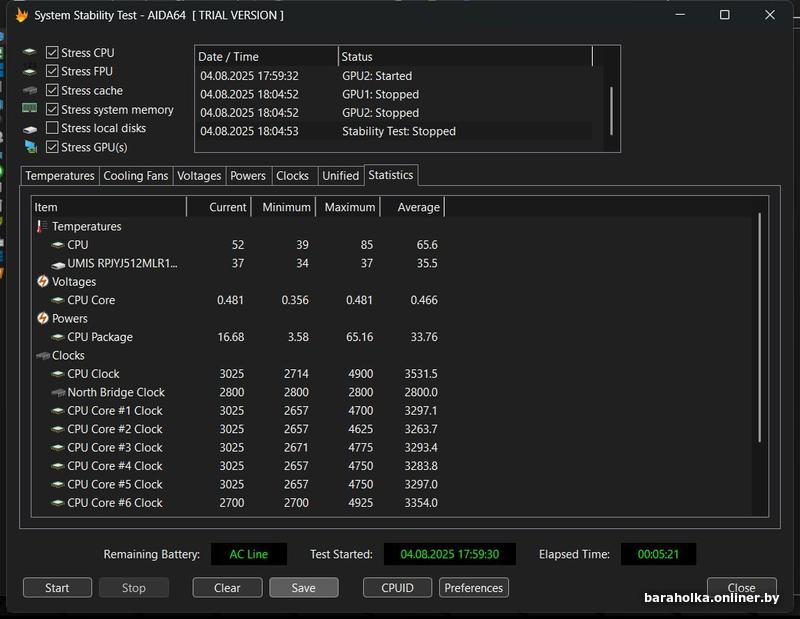Viewport: 800px width, 619px height.
Task: Click the icon of the CPU Clock row
Action: 58,374
